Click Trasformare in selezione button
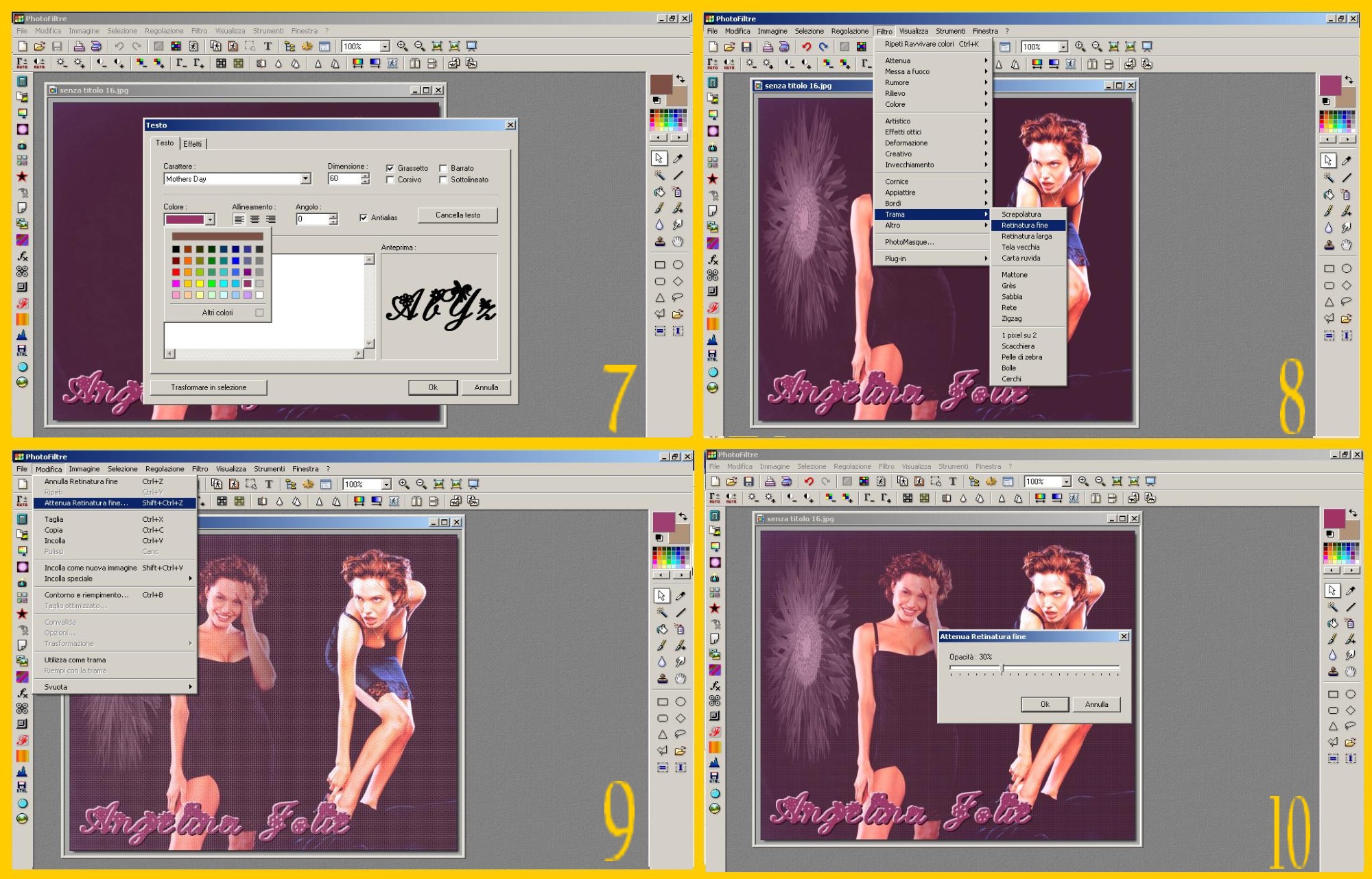The image size is (1372, 879). 209,387
